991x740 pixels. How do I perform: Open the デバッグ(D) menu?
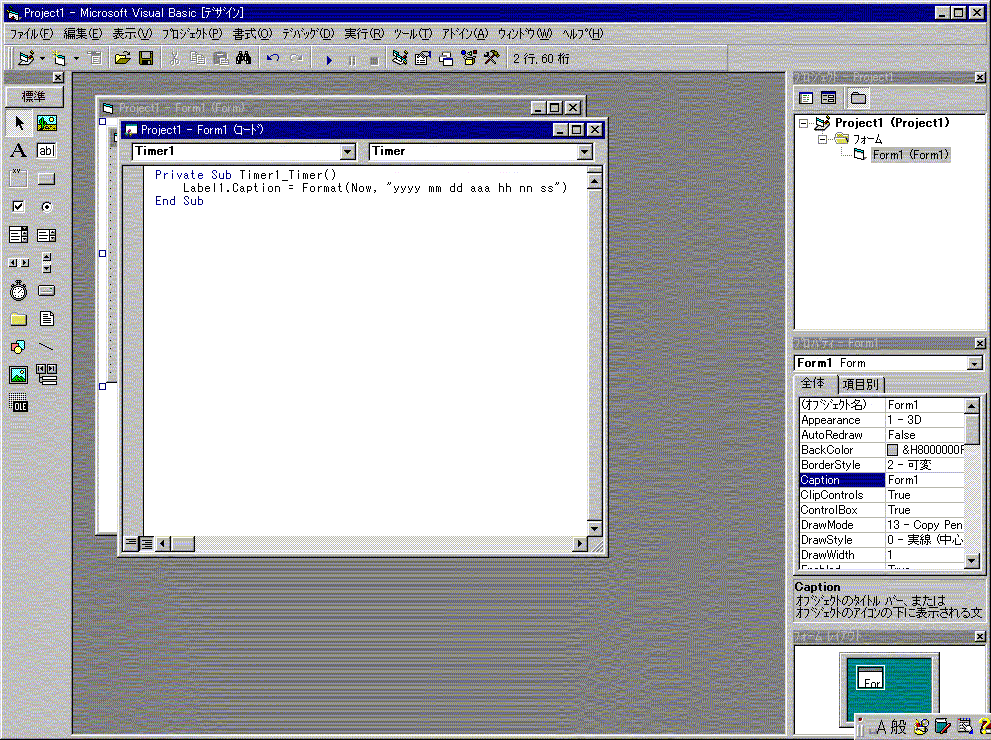[x=308, y=34]
